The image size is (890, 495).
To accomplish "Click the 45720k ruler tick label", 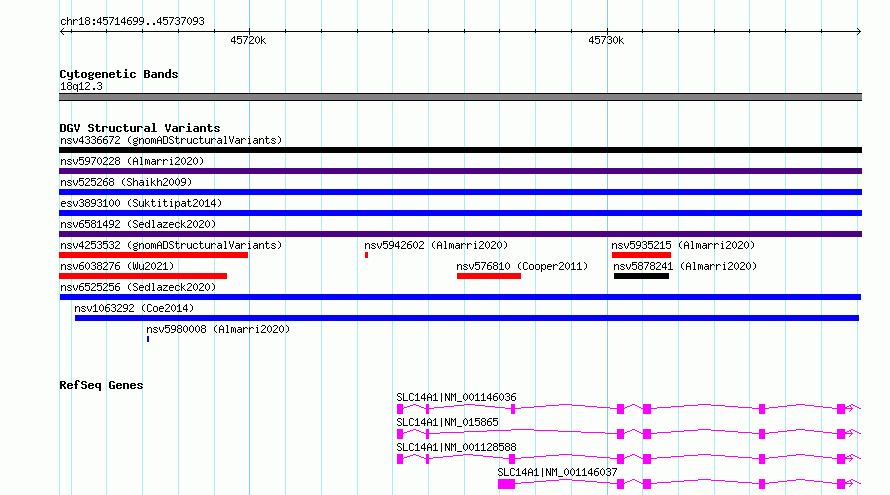I will point(248,40).
